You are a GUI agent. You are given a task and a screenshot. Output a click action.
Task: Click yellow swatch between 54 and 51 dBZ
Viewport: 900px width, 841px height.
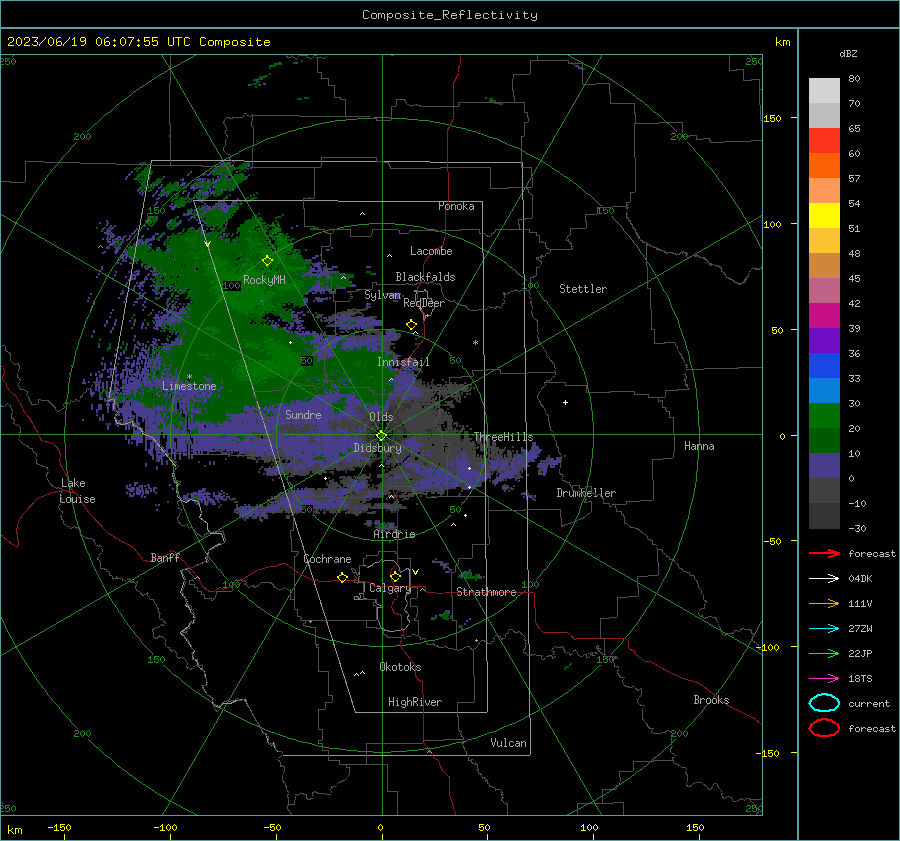(x=824, y=216)
